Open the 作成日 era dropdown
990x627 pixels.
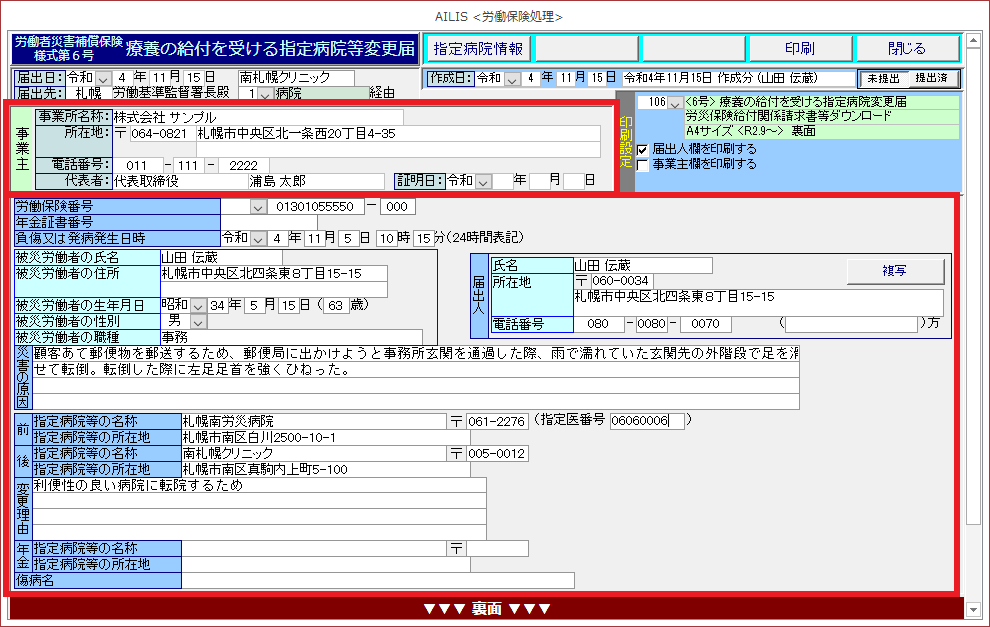tap(513, 78)
